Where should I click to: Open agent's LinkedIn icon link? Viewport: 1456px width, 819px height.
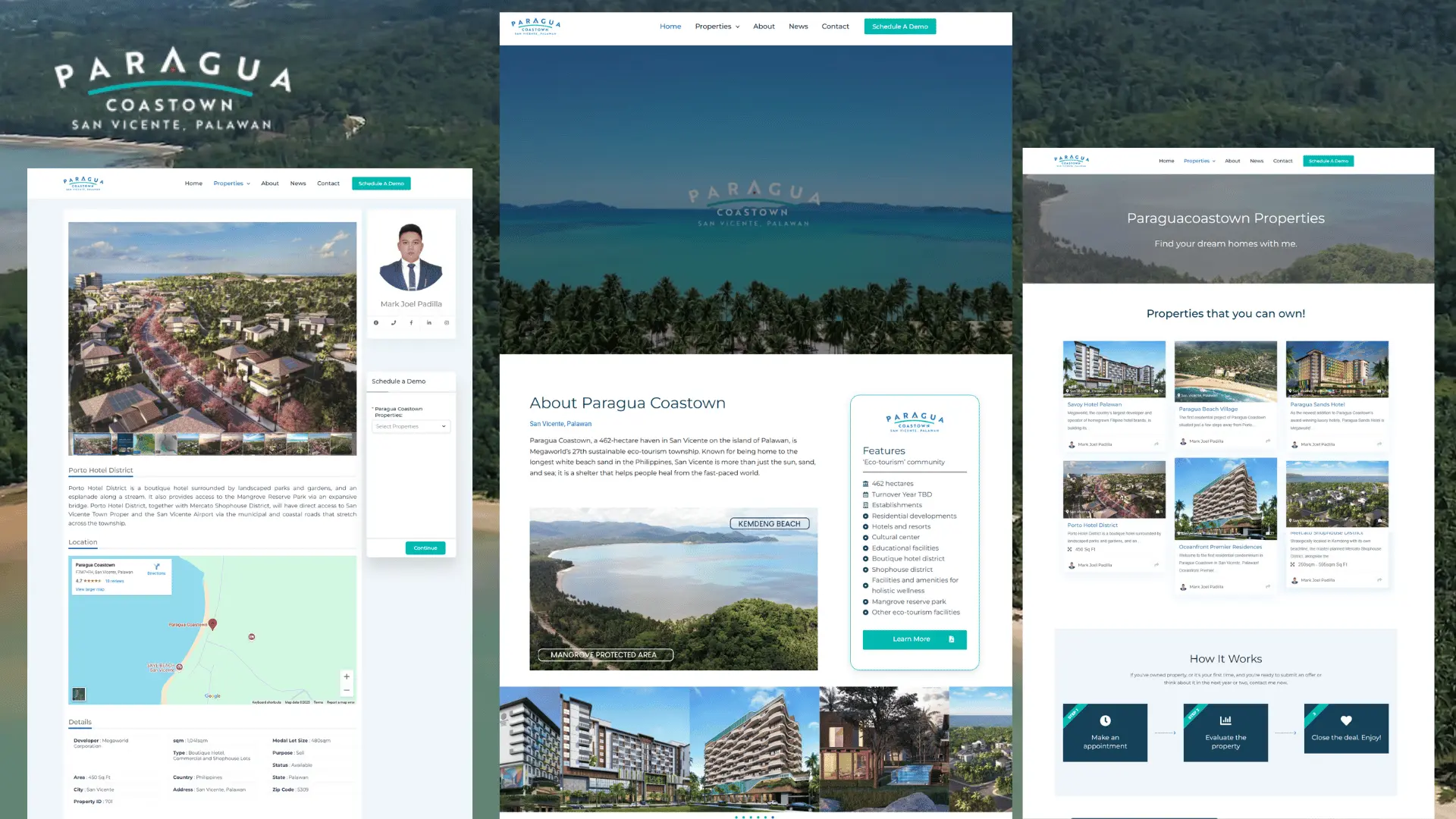pyautogui.click(x=429, y=322)
